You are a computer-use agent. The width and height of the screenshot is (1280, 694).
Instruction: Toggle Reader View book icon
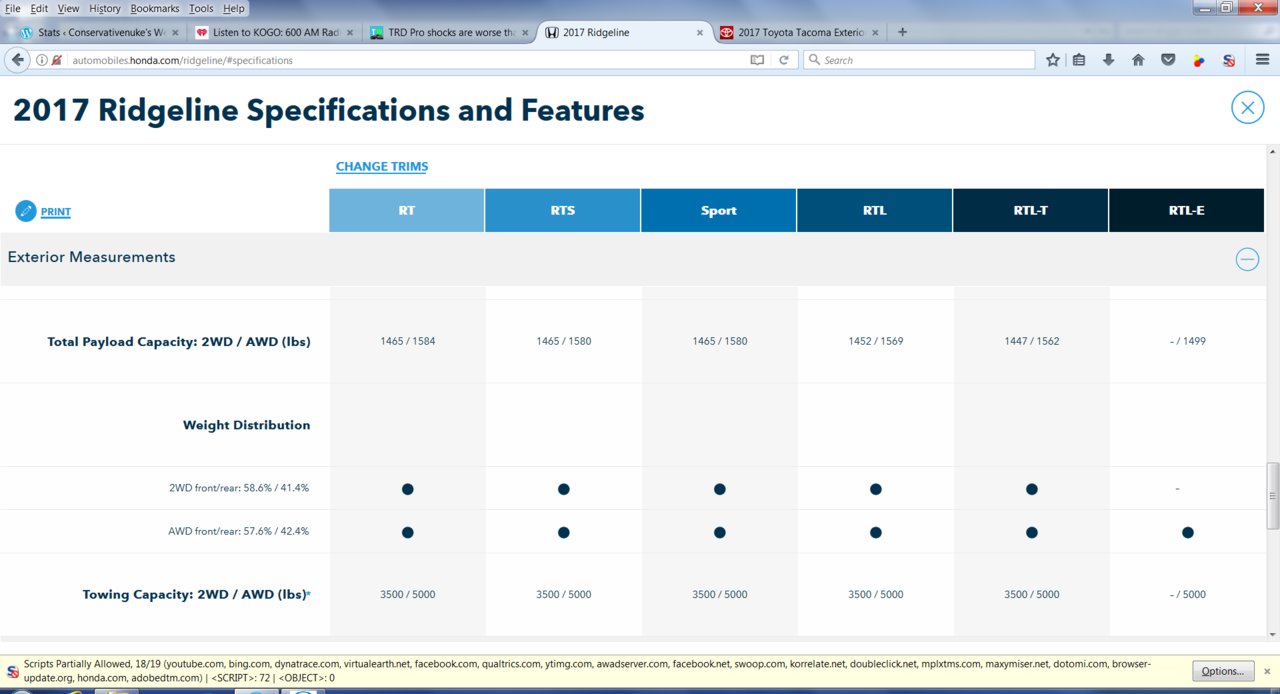pyautogui.click(x=758, y=60)
